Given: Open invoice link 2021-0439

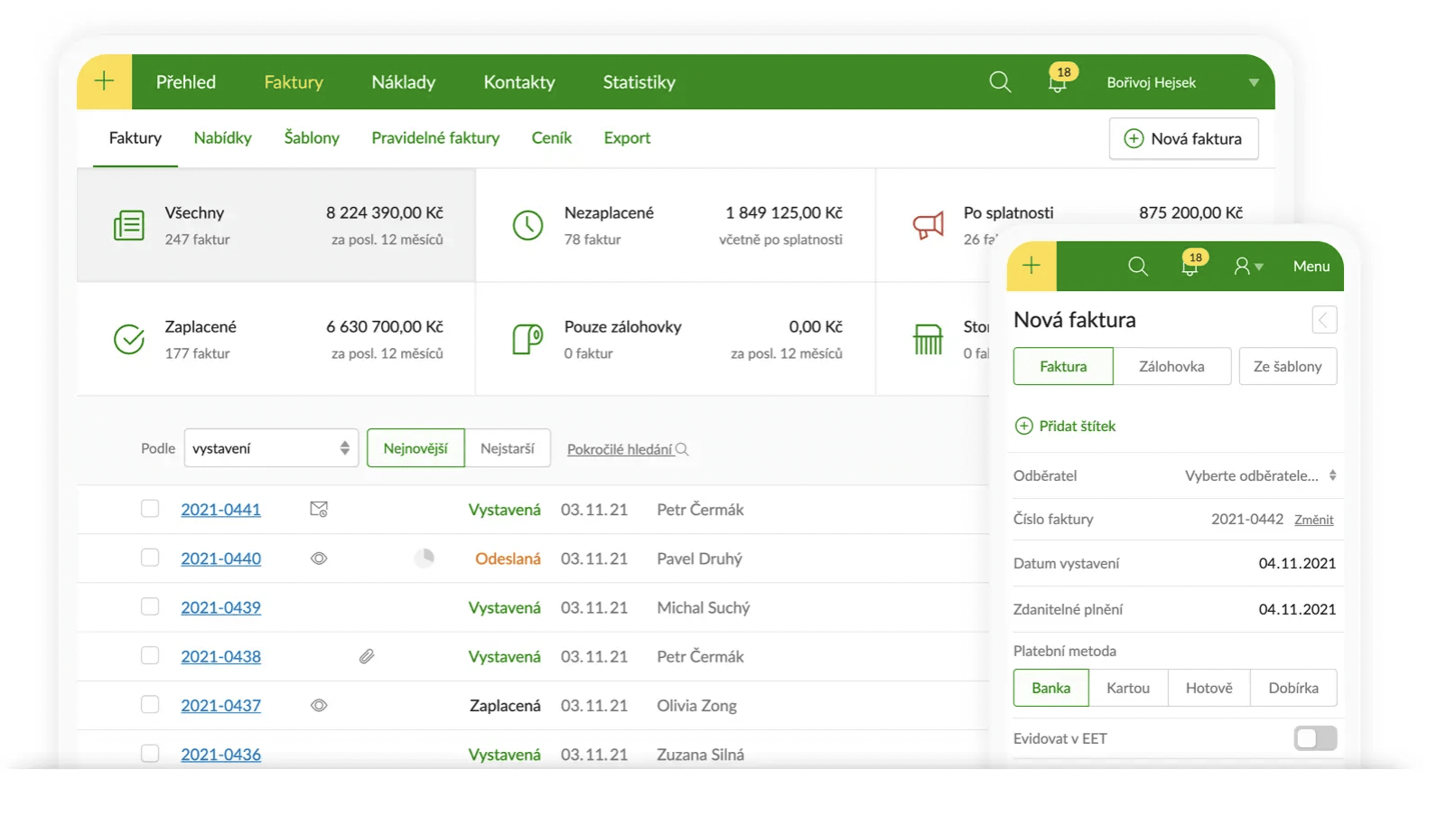Looking at the screenshot, I should coord(221,607).
